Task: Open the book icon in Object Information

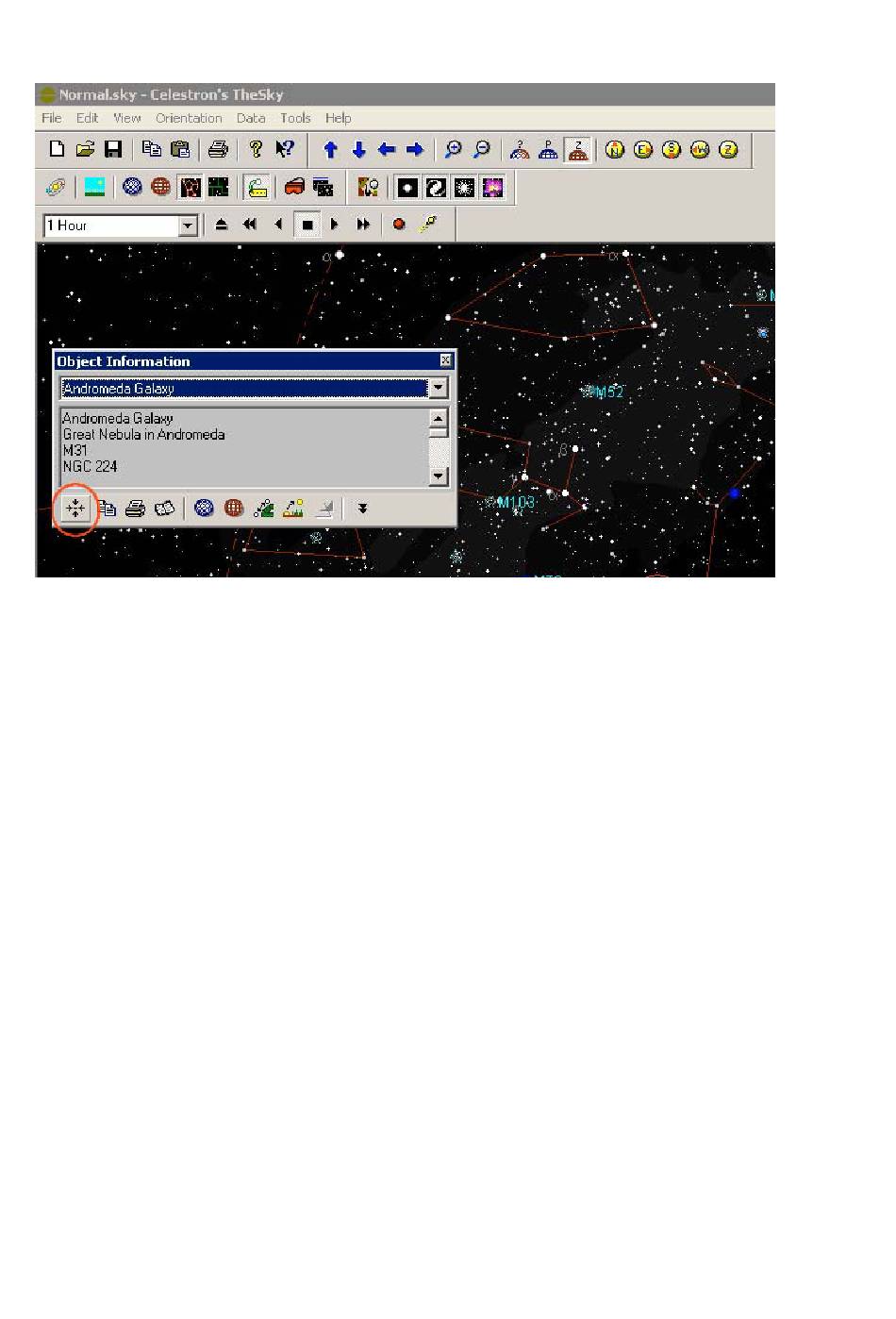Action: (x=164, y=509)
